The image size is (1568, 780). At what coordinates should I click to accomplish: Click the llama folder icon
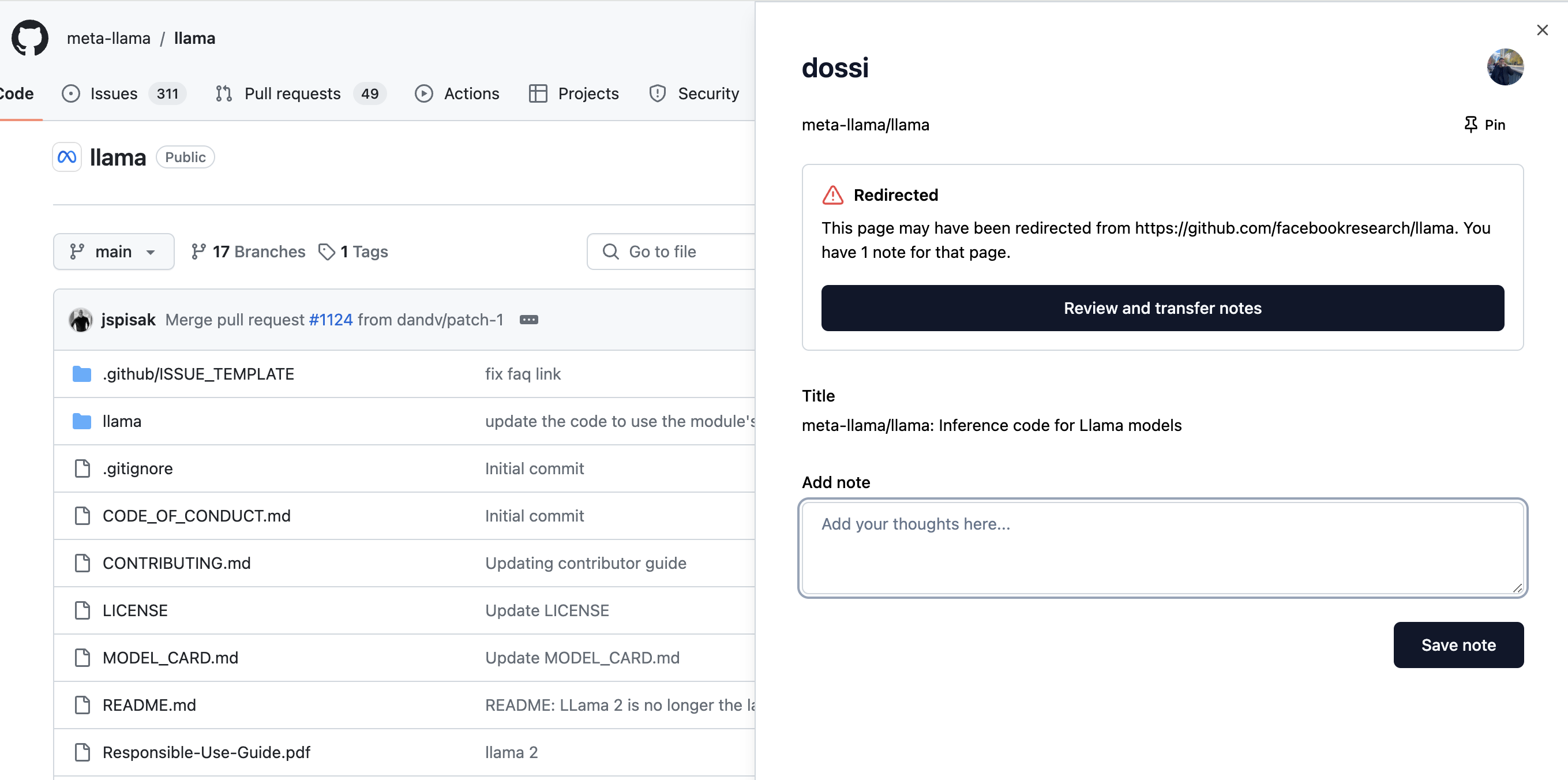tap(81, 421)
